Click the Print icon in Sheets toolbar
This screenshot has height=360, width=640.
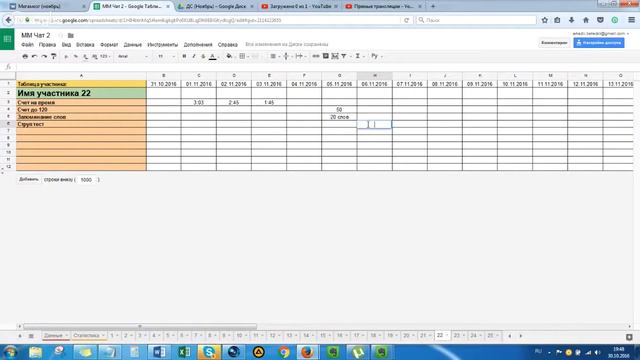point(25,56)
